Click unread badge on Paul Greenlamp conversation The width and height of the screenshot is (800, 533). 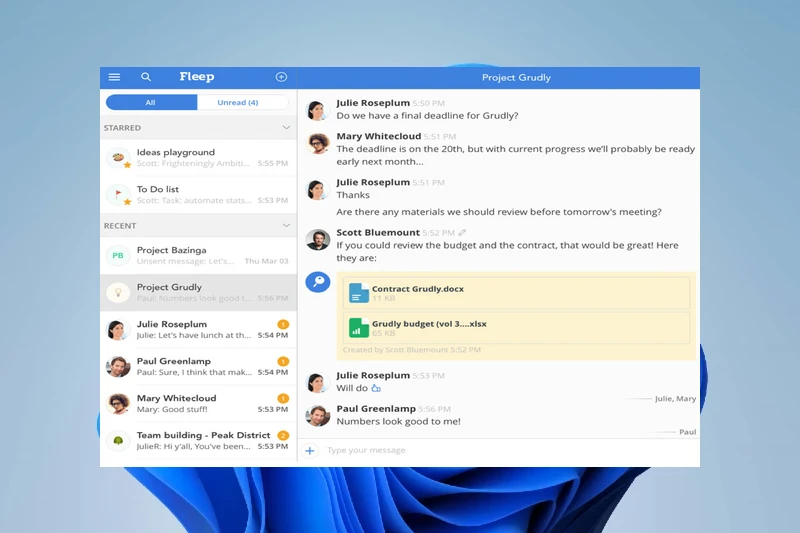coord(283,361)
